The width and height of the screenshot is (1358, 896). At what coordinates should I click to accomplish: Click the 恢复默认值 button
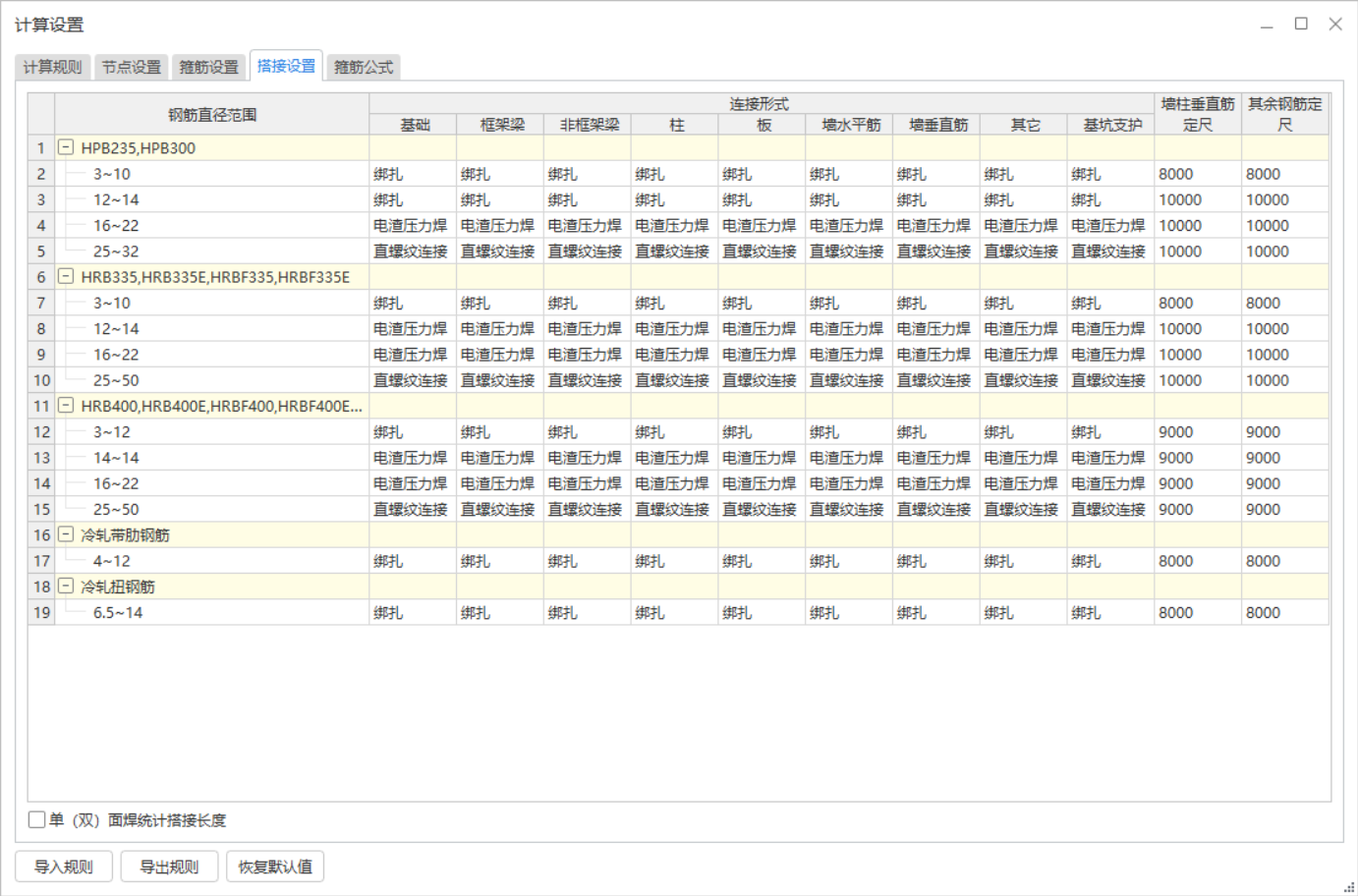coord(275,867)
